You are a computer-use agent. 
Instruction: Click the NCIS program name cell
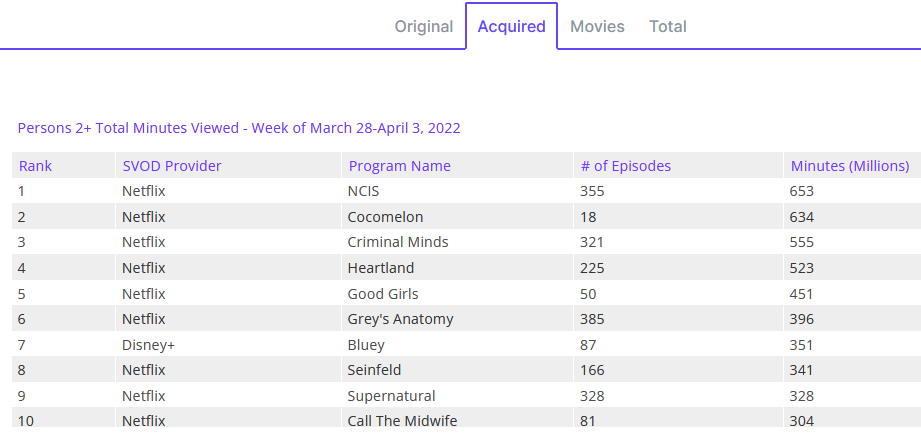pyautogui.click(x=364, y=190)
